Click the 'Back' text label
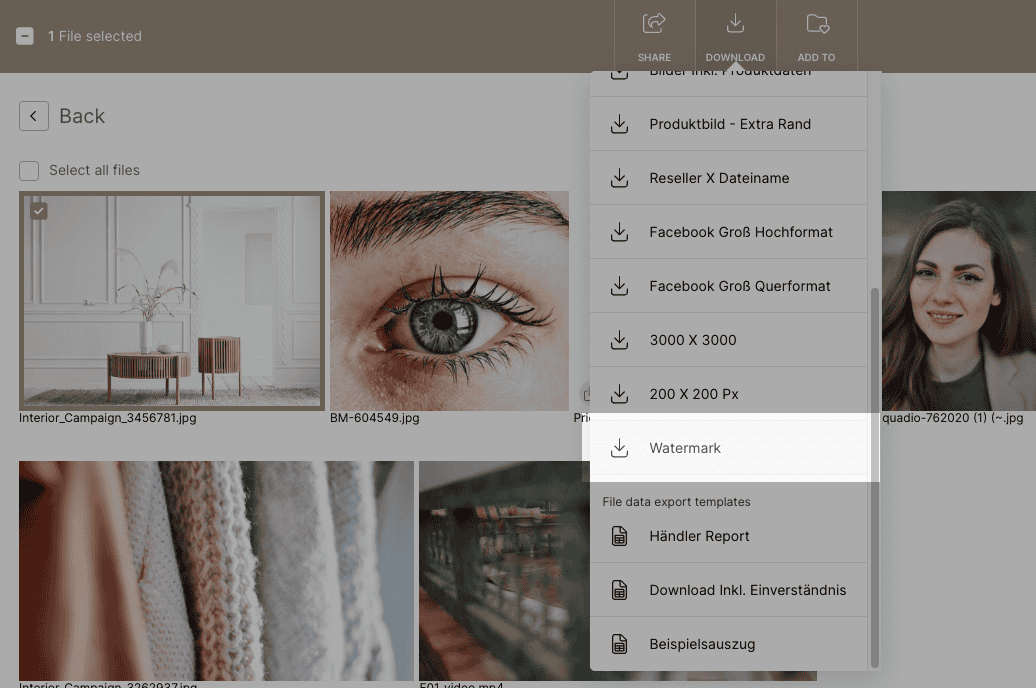 click(82, 116)
